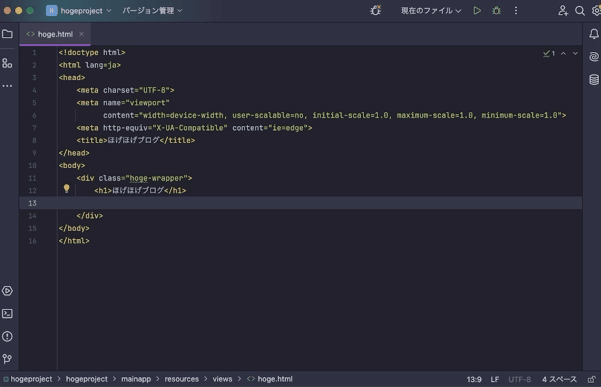Click the opening <head> tag

pos(72,77)
